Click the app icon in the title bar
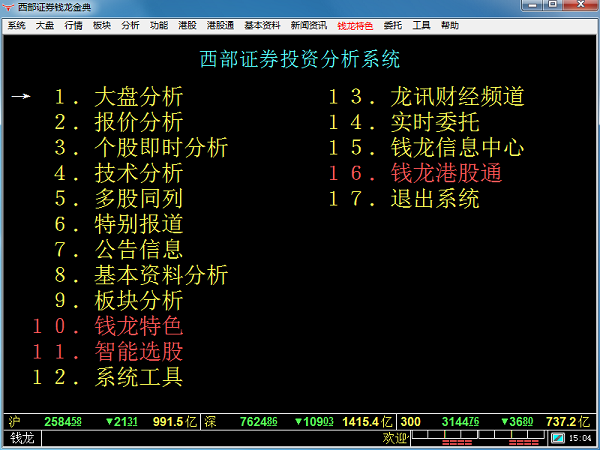The height and width of the screenshot is (450, 600). (x=9, y=7)
